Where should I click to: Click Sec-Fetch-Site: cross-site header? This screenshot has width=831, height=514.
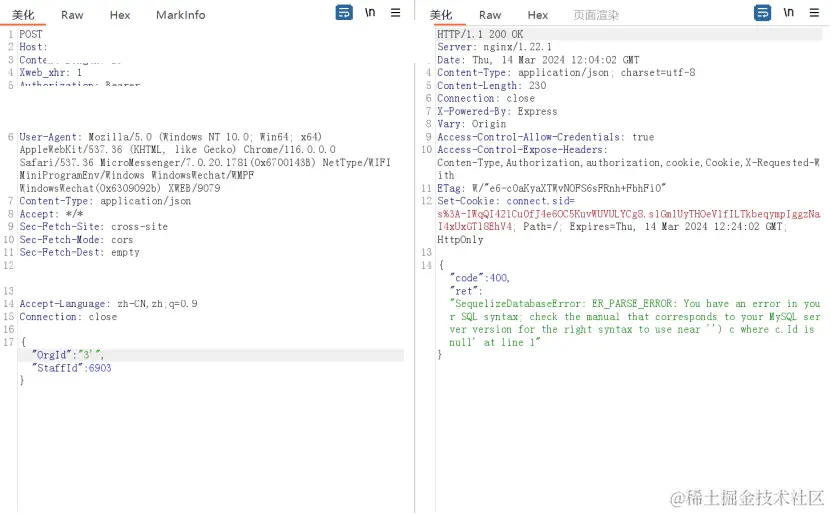click(93, 226)
